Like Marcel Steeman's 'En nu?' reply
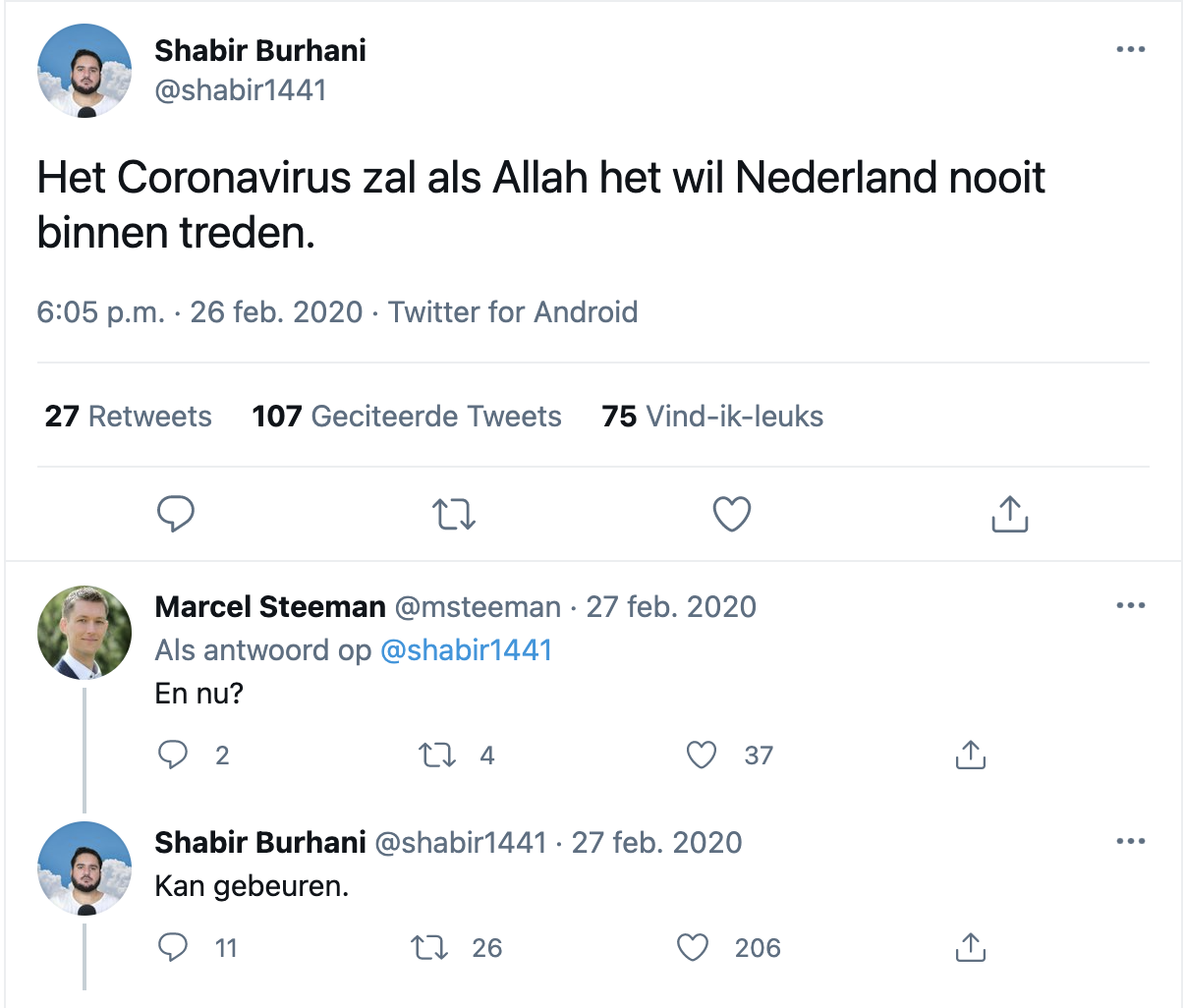 [x=701, y=755]
